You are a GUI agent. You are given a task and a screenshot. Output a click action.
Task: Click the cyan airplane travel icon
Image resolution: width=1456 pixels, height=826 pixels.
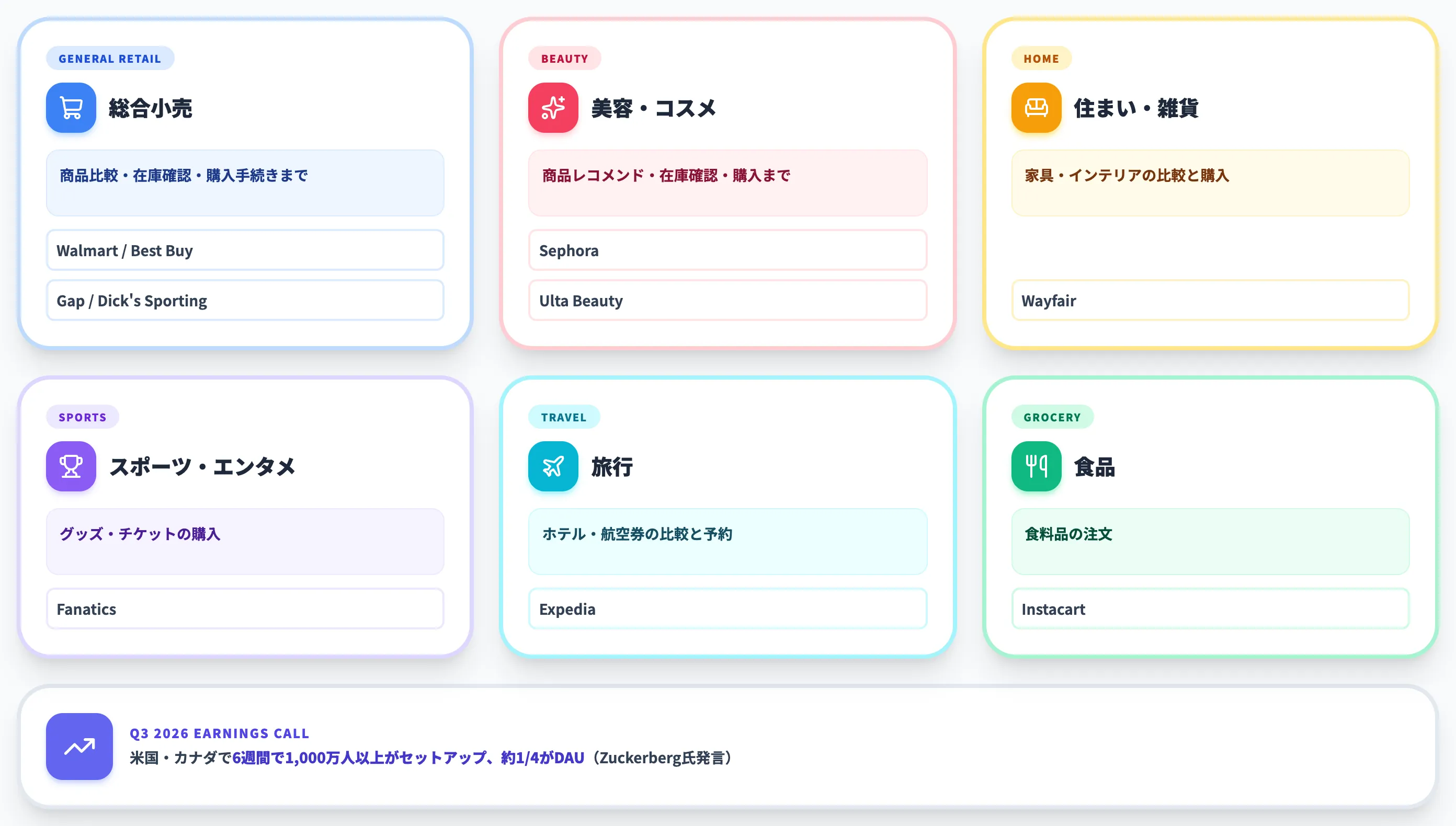pyautogui.click(x=553, y=466)
